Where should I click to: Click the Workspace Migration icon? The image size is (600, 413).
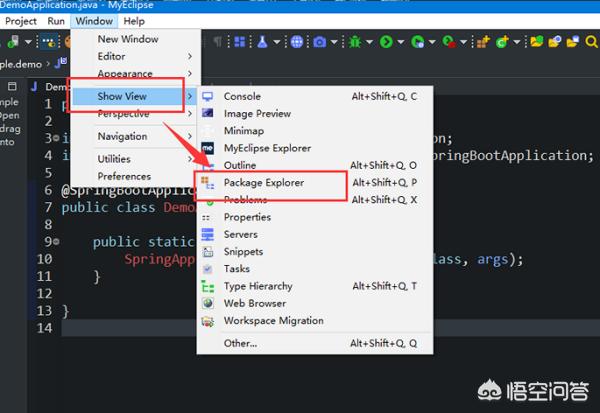(x=208, y=321)
